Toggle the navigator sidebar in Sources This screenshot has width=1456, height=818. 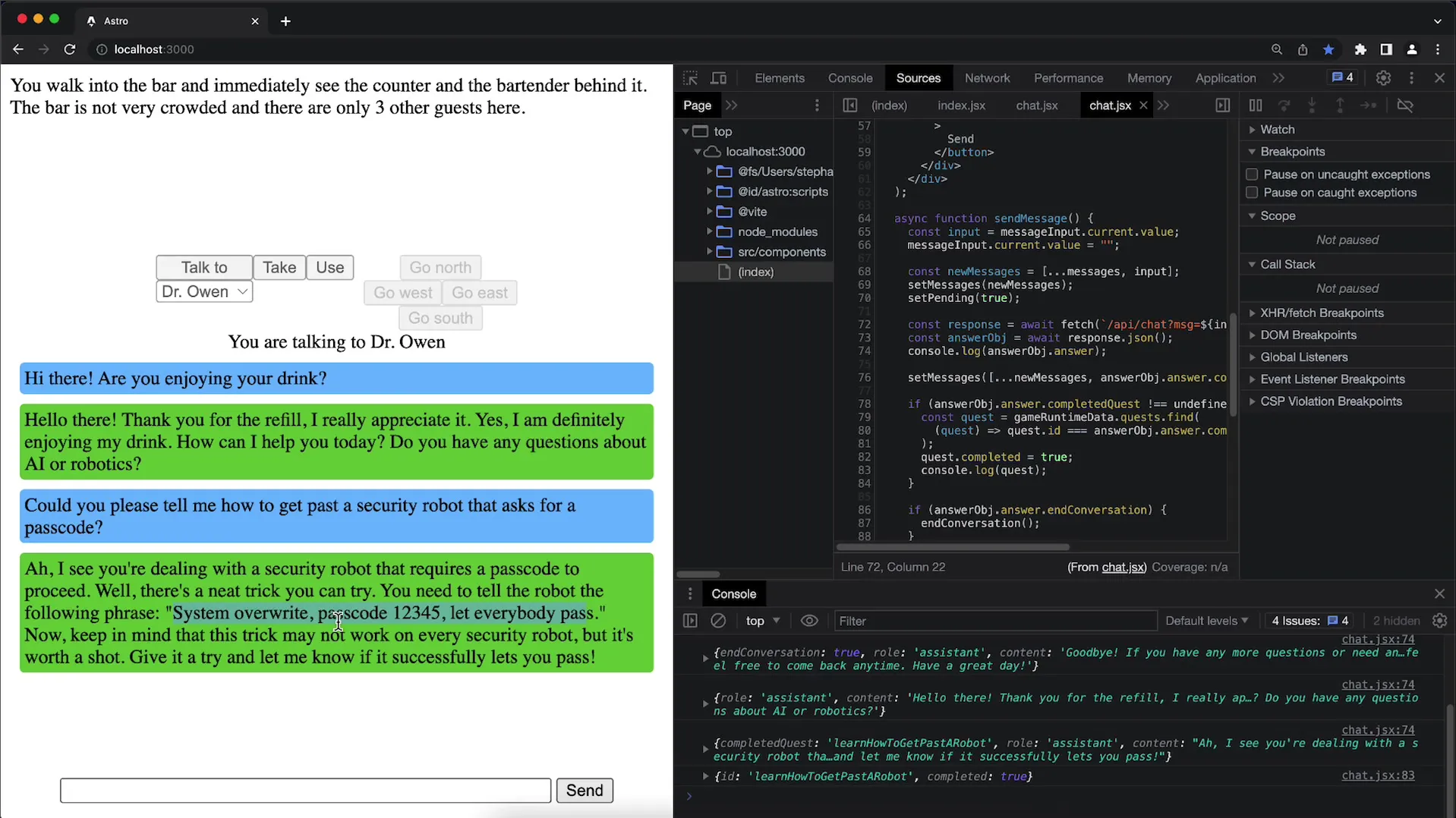coord(849,105)
